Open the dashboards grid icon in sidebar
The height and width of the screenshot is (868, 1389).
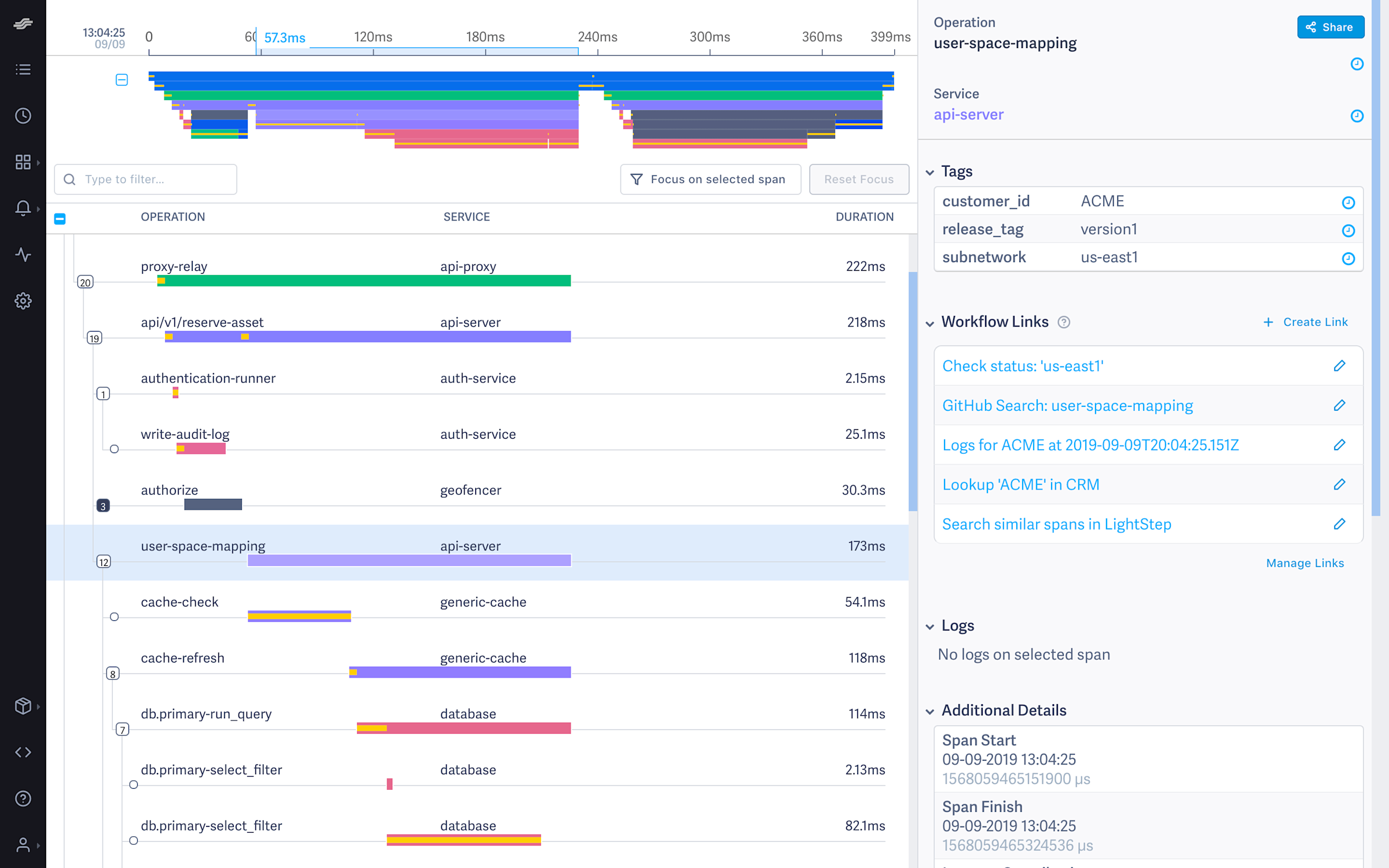click(x=23, y=162)
